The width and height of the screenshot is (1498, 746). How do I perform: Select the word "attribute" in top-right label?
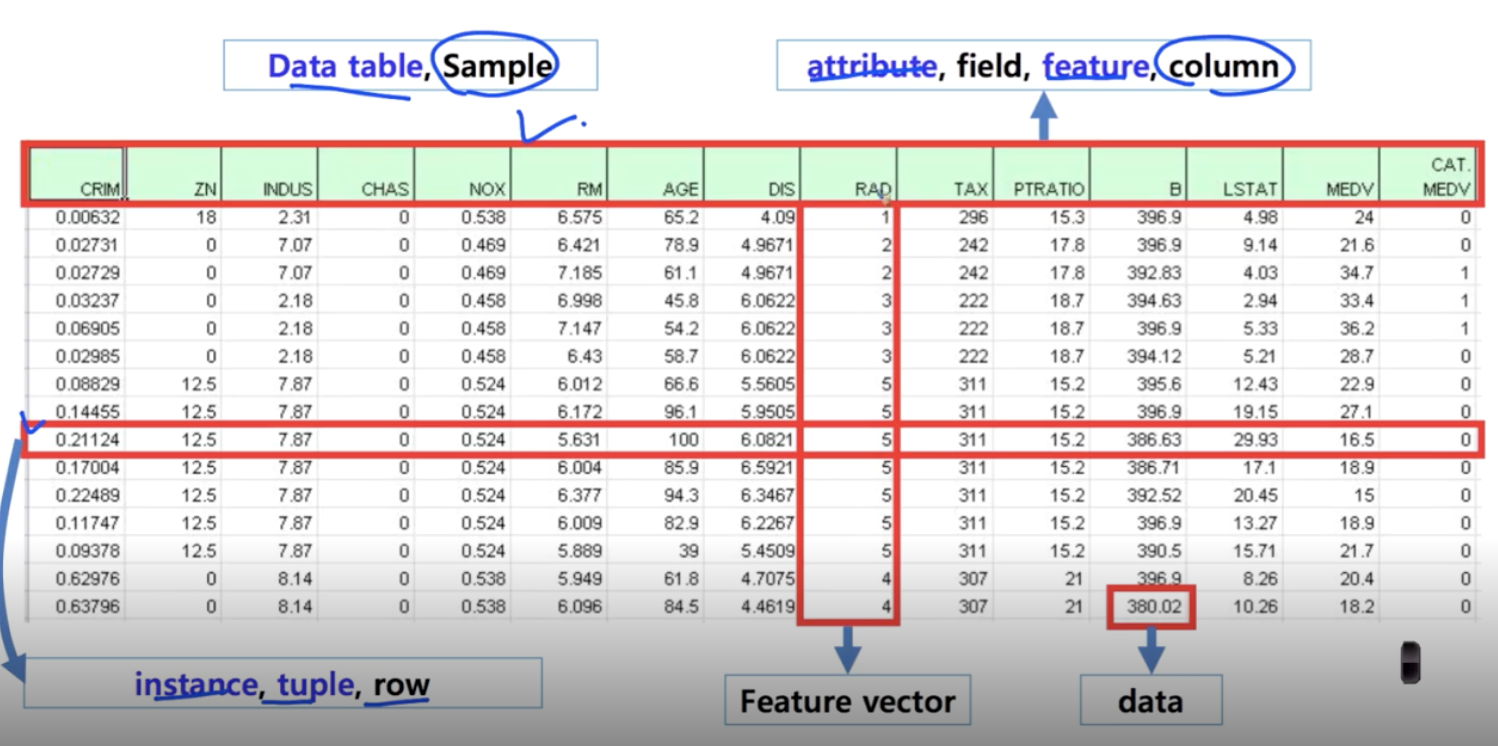[871, 66]
